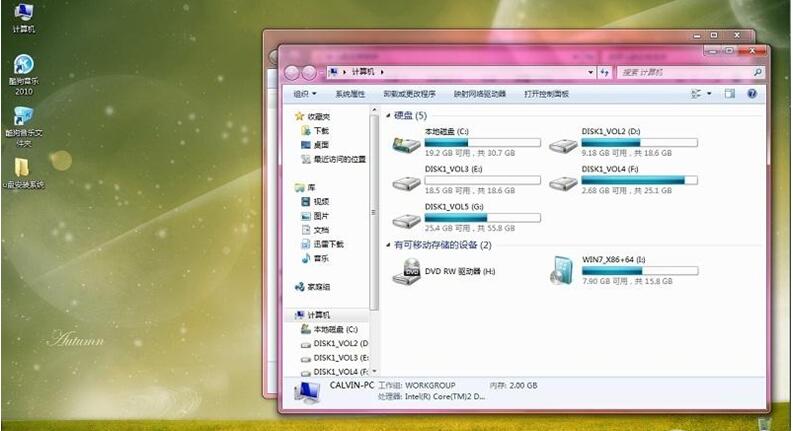793x431 pixels.
Task: Click the G: drive usage bar
Action: [482, 218]
